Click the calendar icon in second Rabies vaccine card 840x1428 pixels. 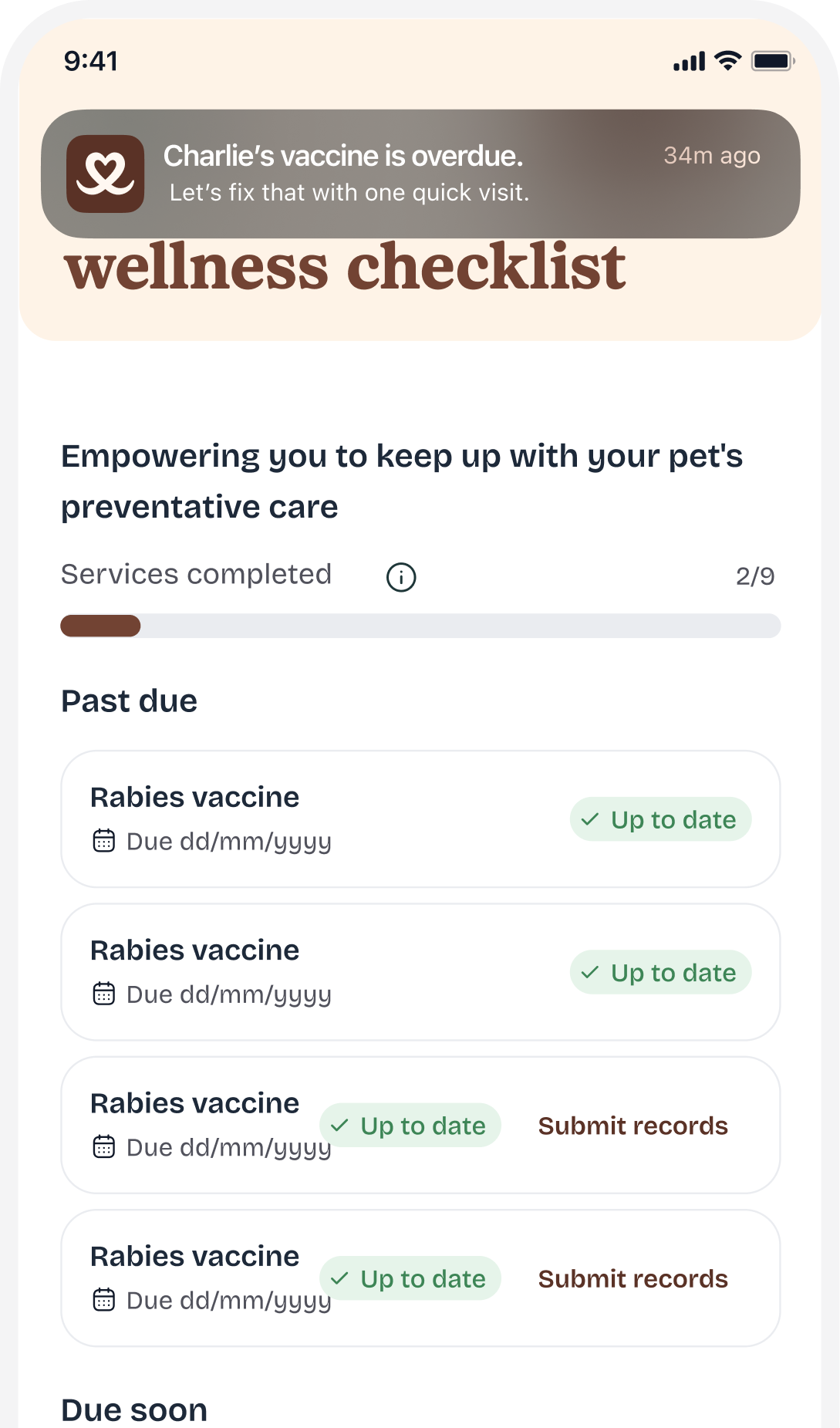(x=103, y=994)
